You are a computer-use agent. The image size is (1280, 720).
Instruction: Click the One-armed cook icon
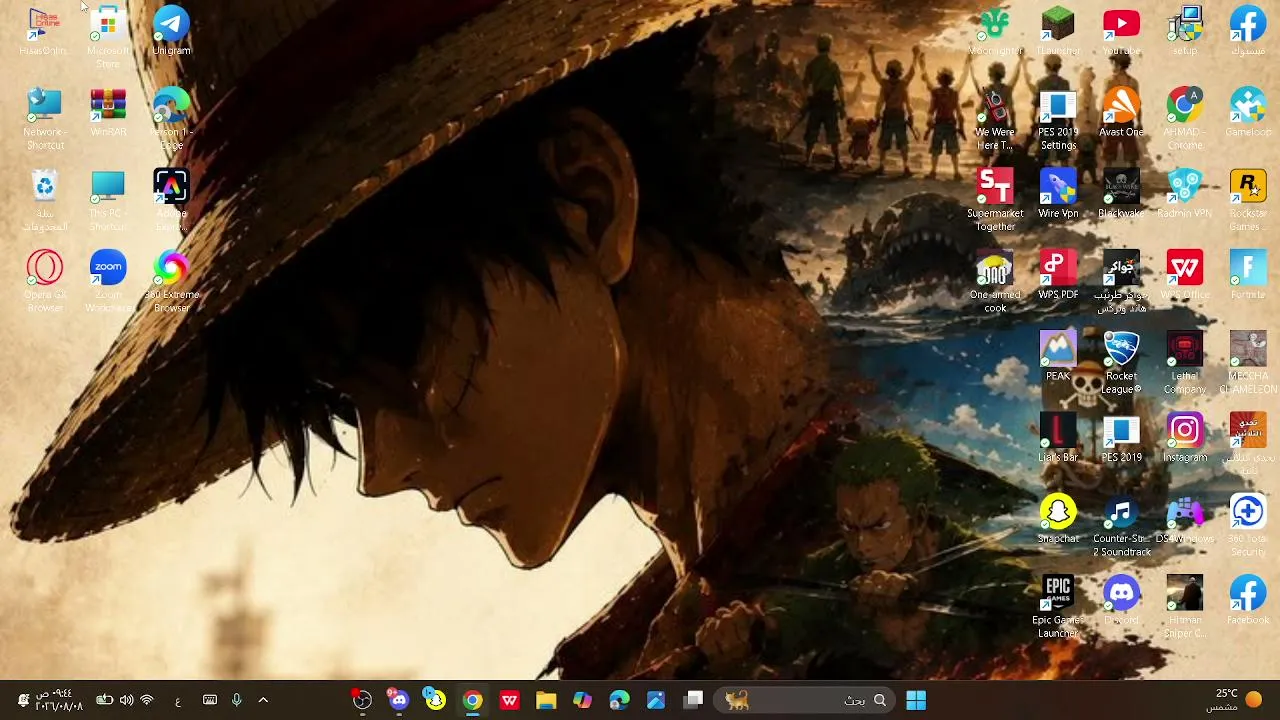(995, 281)
